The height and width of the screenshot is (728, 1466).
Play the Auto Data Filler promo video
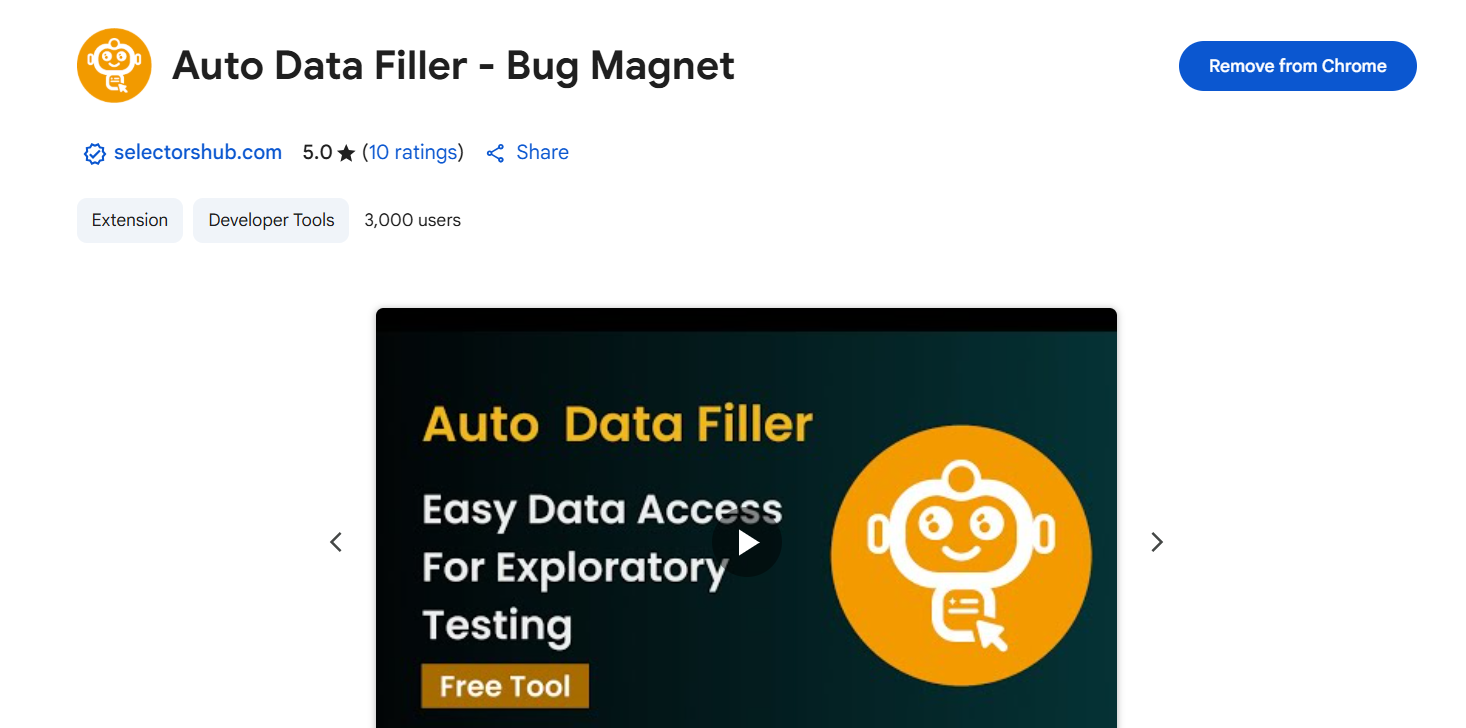click(747, 542)
